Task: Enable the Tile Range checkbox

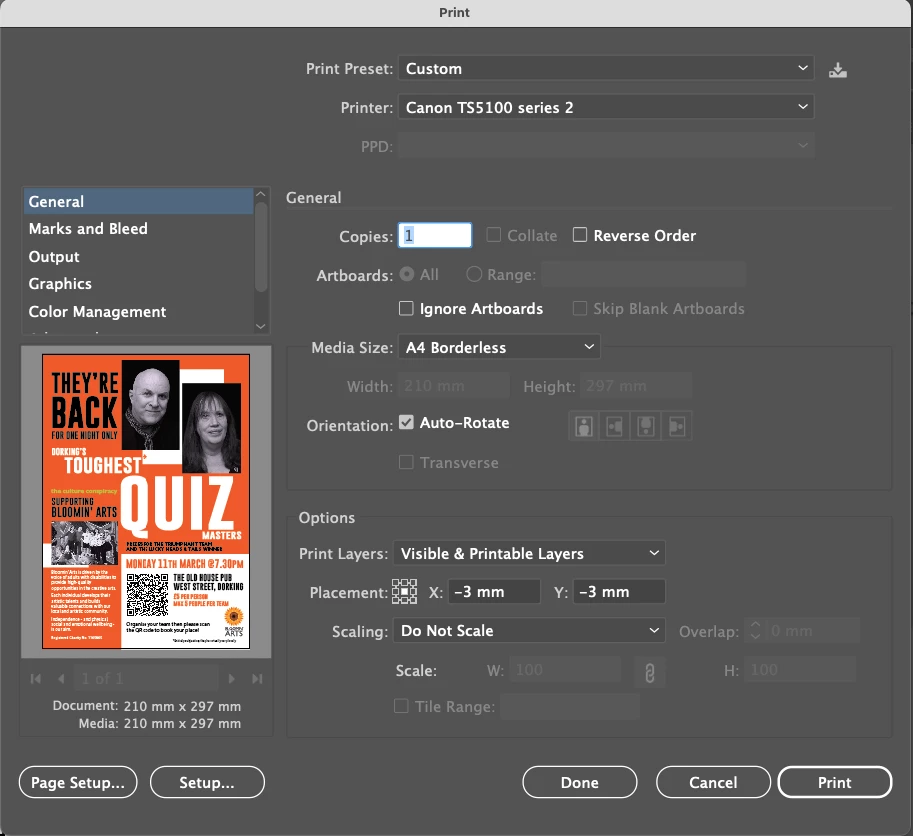Action: click(x=401, y=706)
